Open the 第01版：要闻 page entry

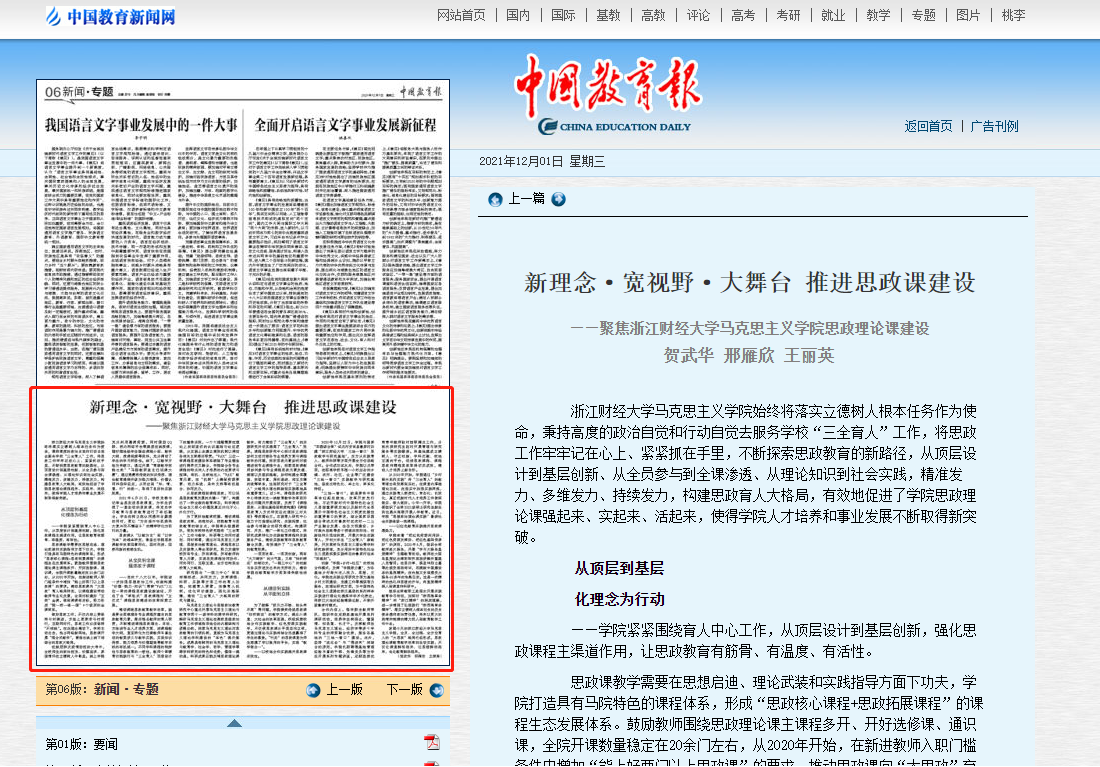tap(82, 744)
